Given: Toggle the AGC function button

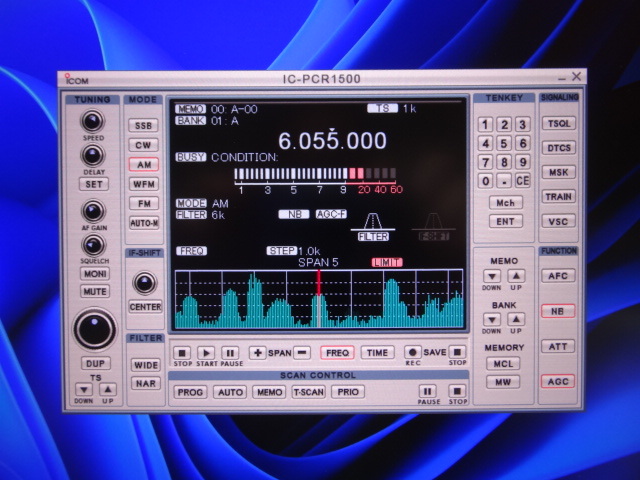Looking at the screenshot, I should [558, 381].
